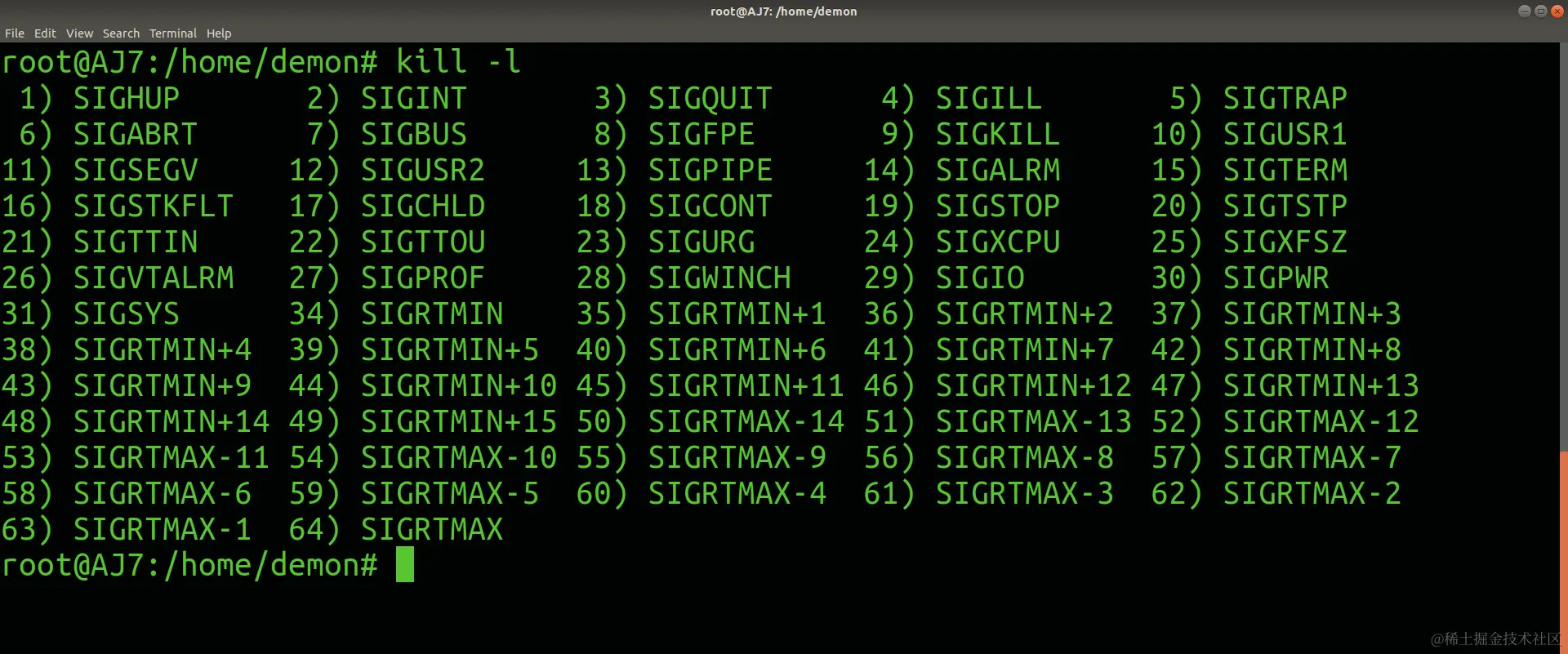Click the SIGABRT signal name
Image resolution: width=1568 pixels, height=654 pixels.
tap(136, 134)
